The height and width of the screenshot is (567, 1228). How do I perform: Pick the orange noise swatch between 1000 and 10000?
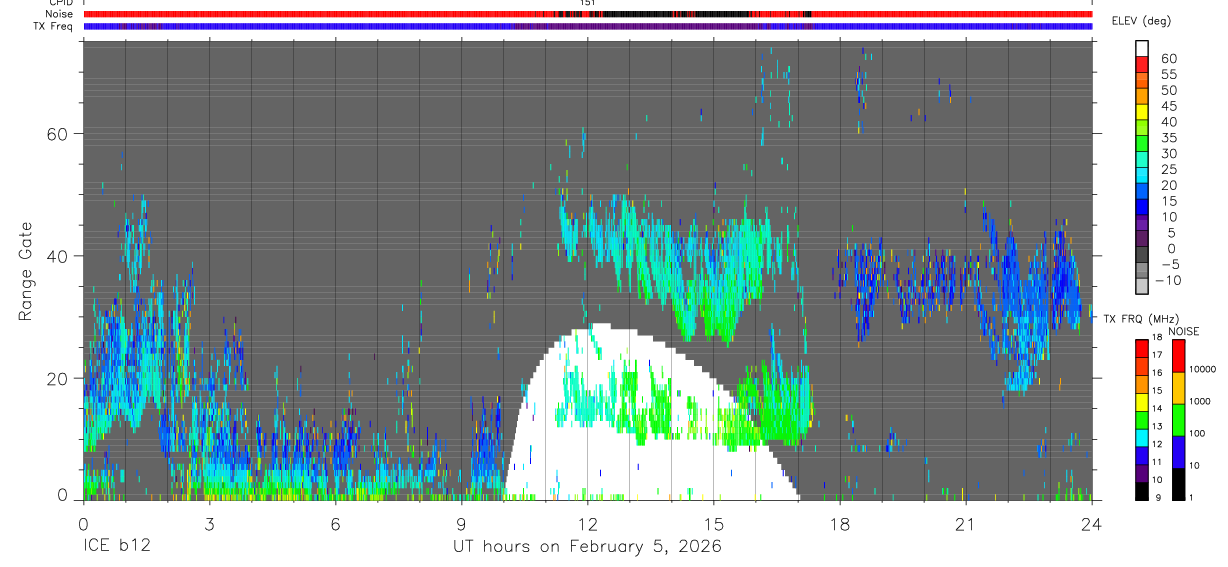coord(1178,388)
